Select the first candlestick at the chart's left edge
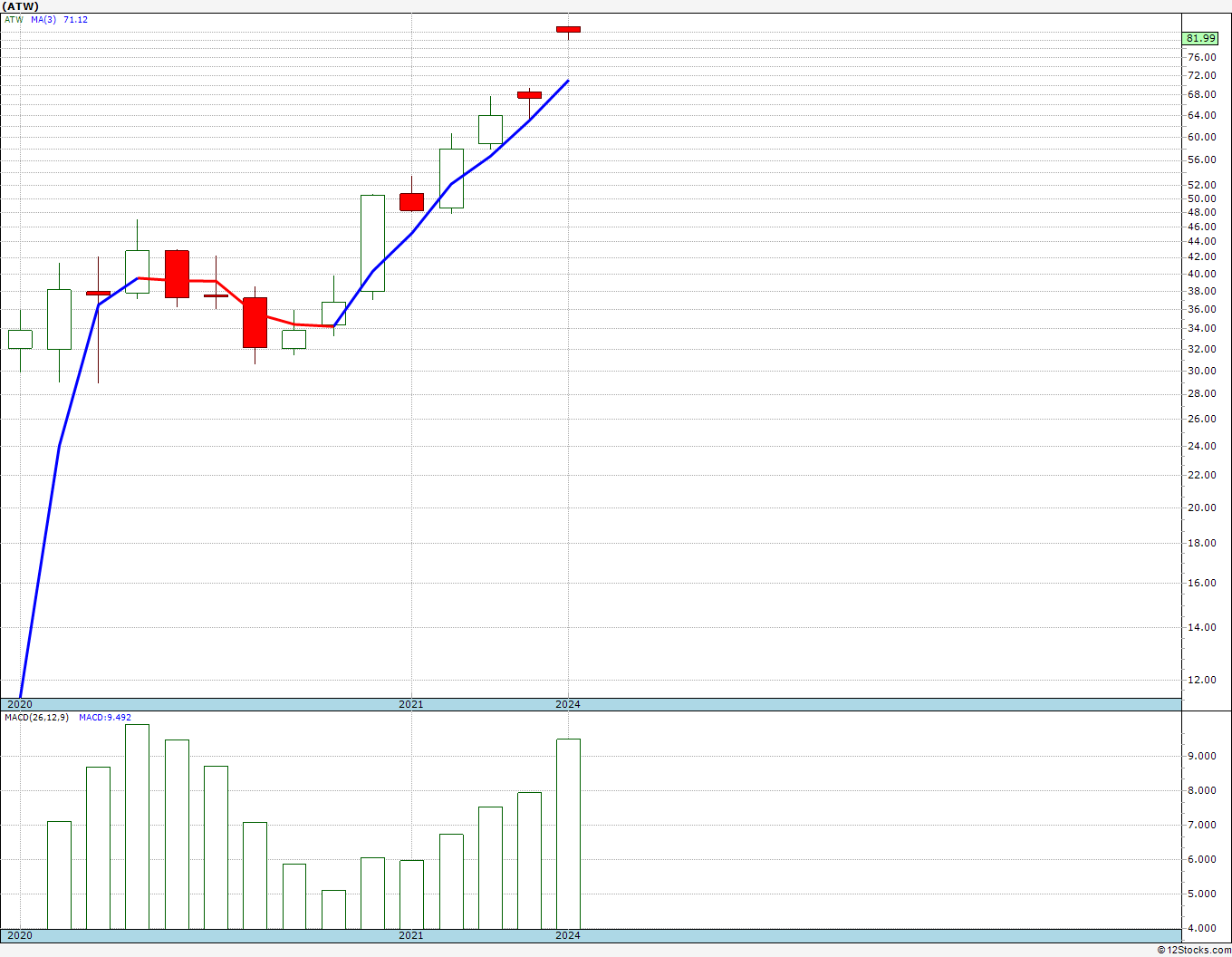 [20, 339]
